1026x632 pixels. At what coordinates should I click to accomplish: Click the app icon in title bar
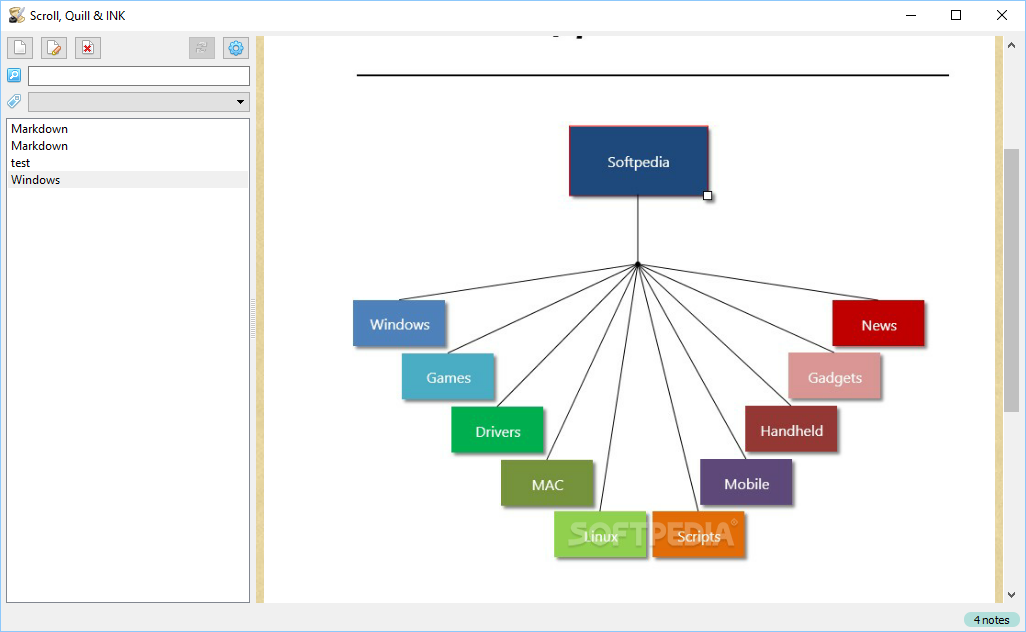click(16, 15)
